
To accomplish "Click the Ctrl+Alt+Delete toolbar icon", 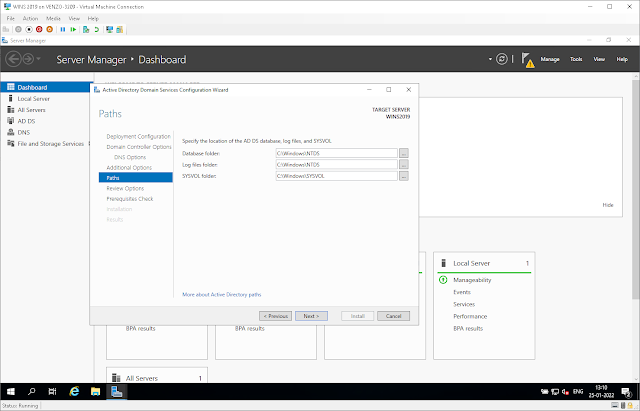I will point(6,29).
